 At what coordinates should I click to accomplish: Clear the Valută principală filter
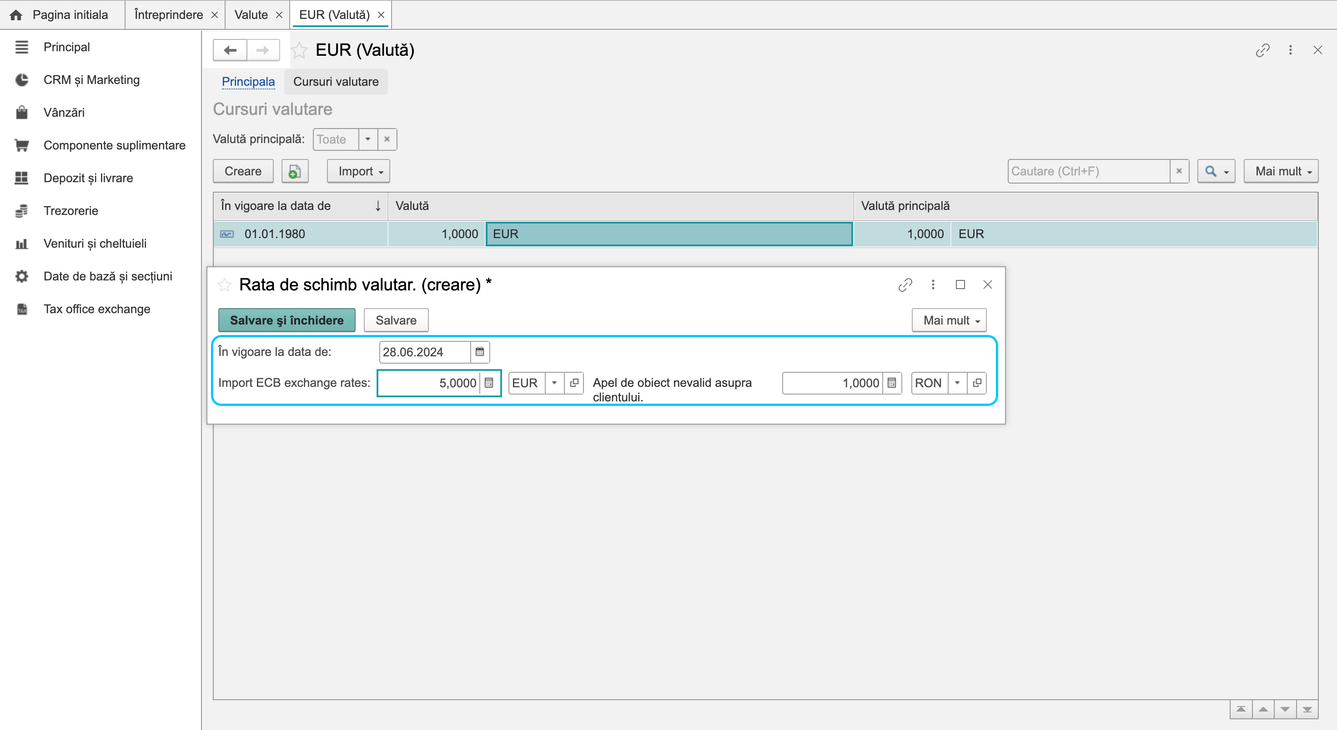pyautogui.click(x=387, y=139)
